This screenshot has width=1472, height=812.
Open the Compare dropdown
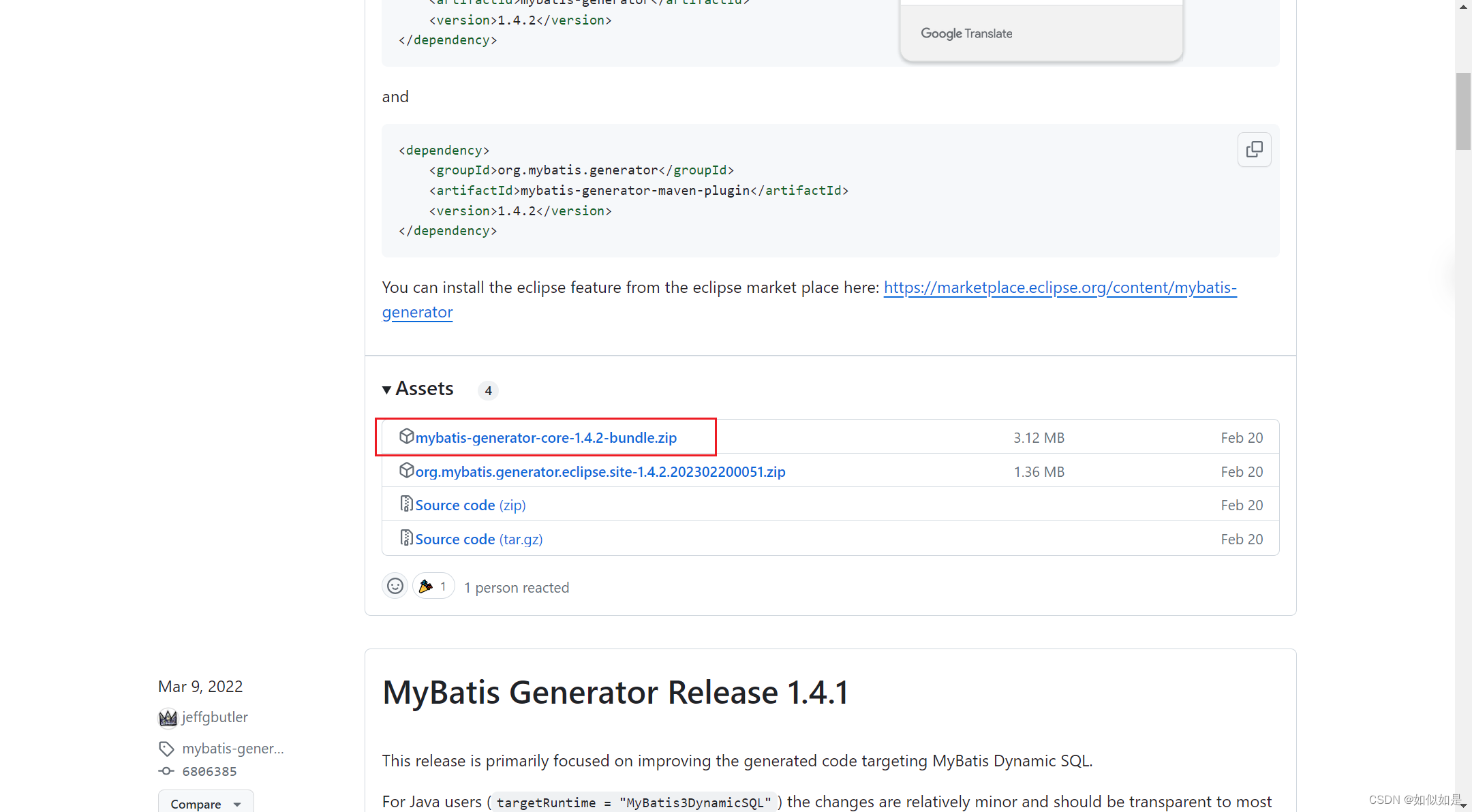click(205, 804)
